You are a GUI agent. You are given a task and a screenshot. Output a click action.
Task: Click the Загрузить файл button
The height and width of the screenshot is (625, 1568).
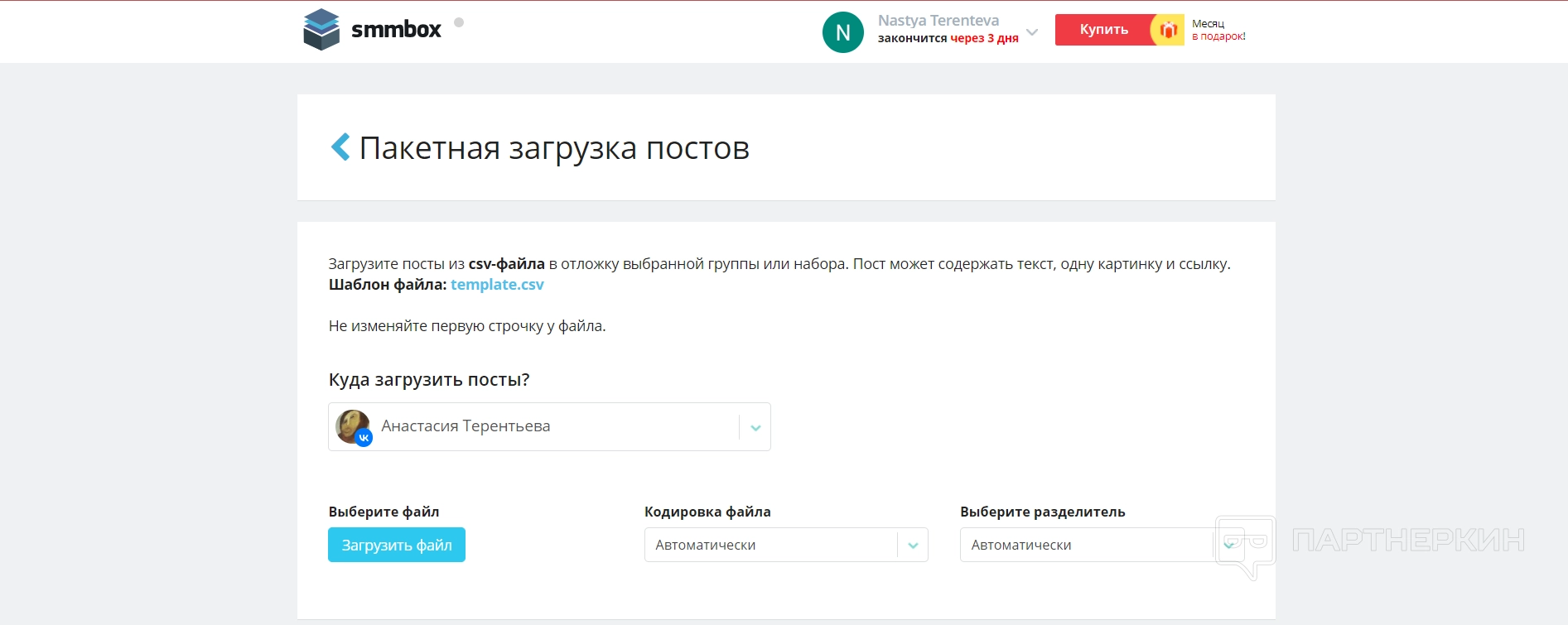397,545
